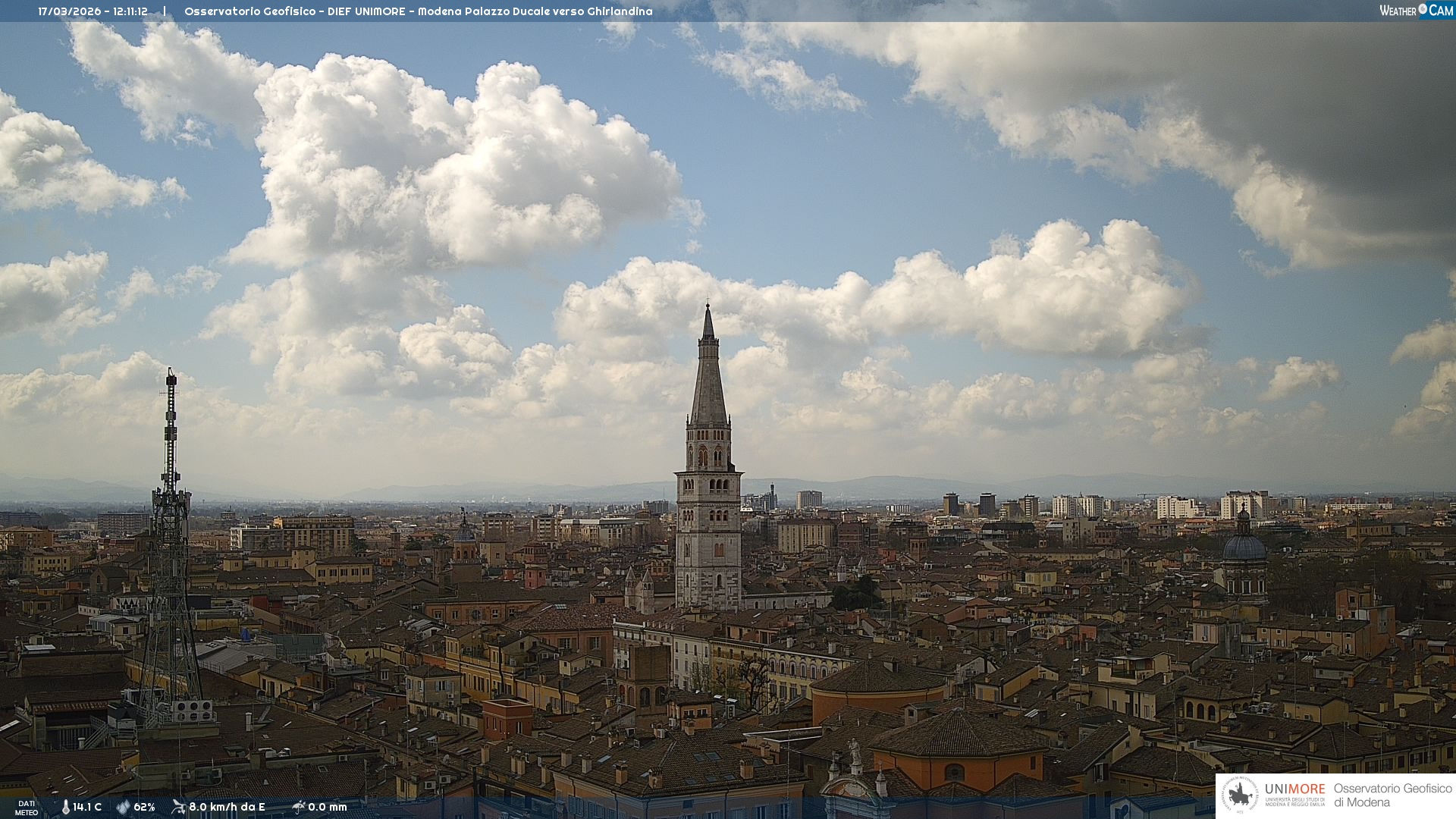Click the wind icon before 8.0 km/h
This screenshot has width=1456, height=819.
[178, 807]
